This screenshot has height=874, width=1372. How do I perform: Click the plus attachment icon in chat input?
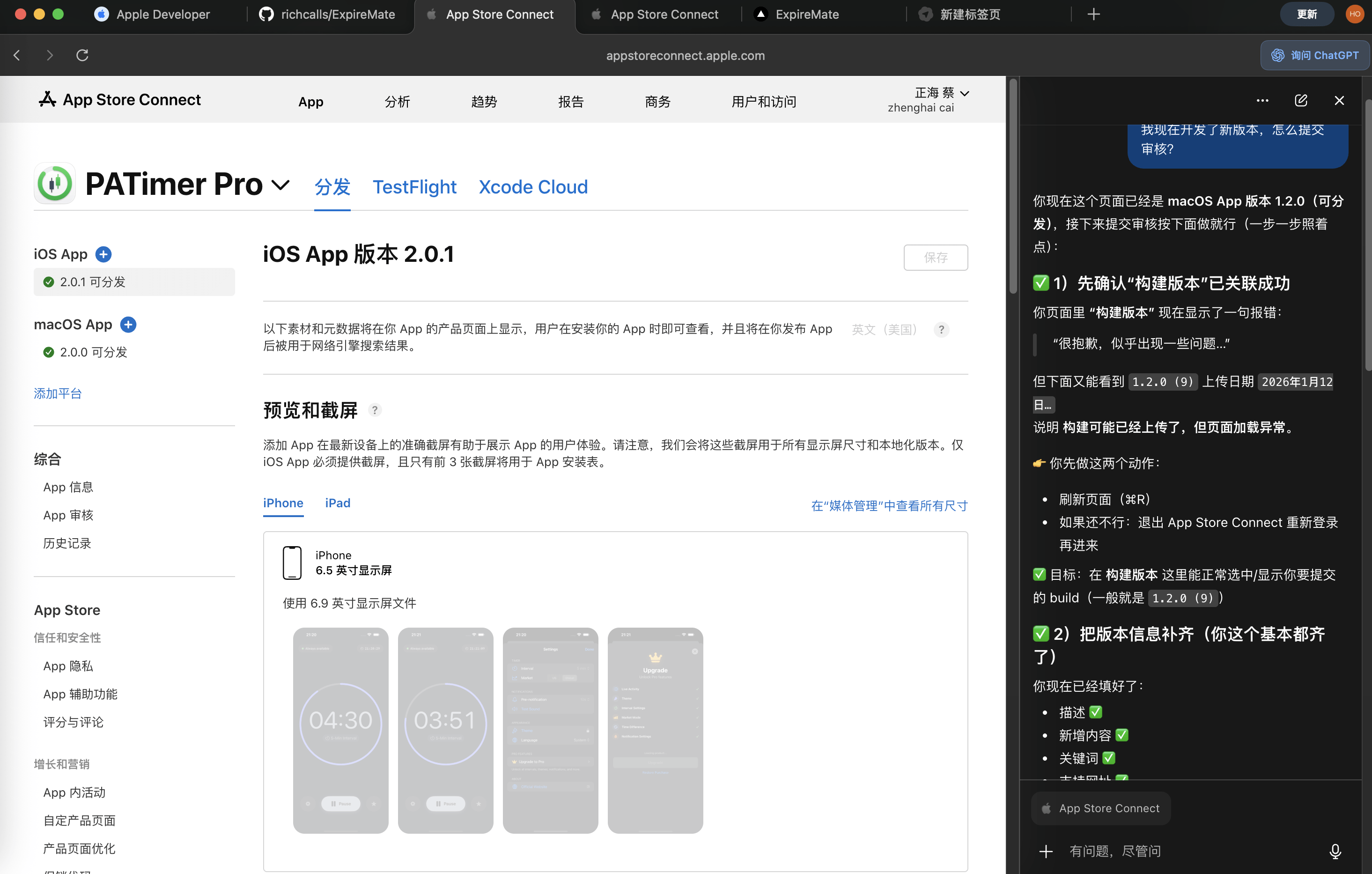[x=1046, y=851]
